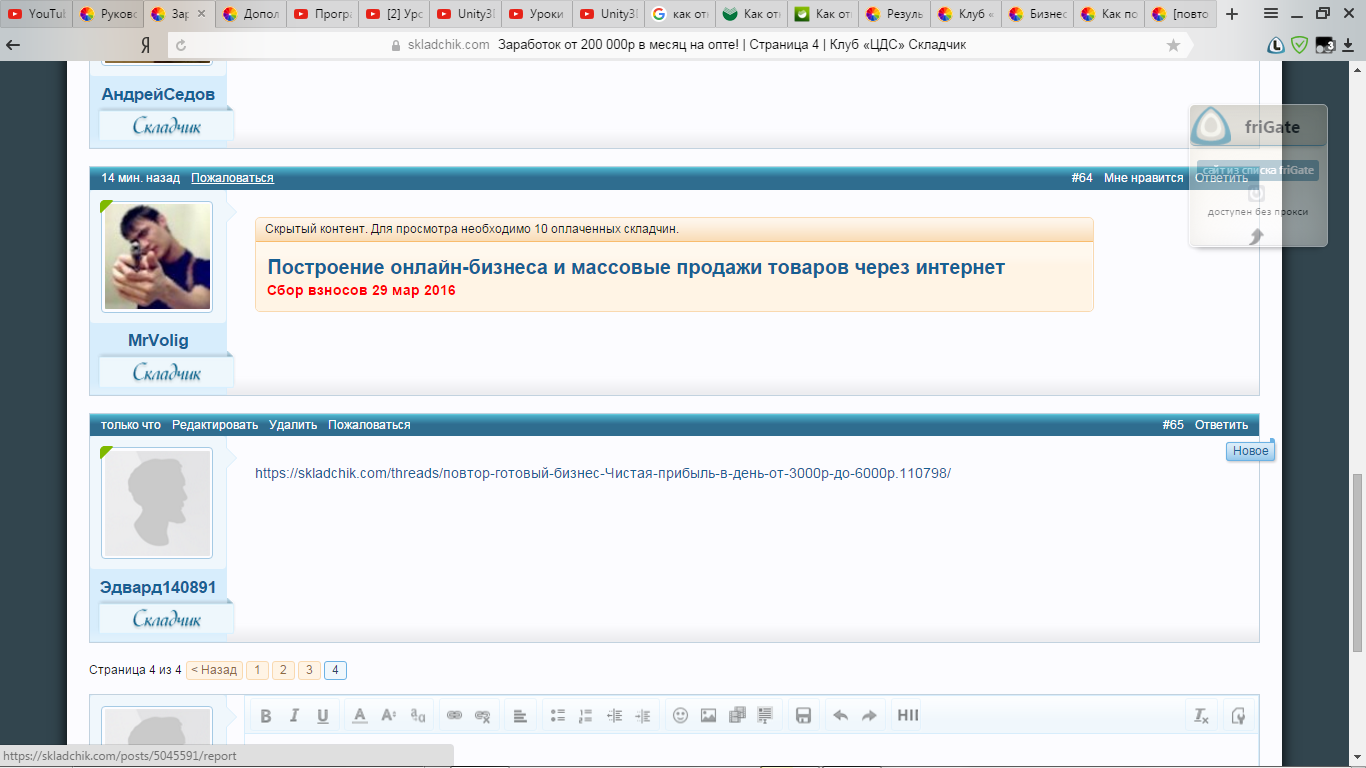1366x768 pixels.
Task: Open the text alignment dropdown in editor
Action: [x=520, y=715]
